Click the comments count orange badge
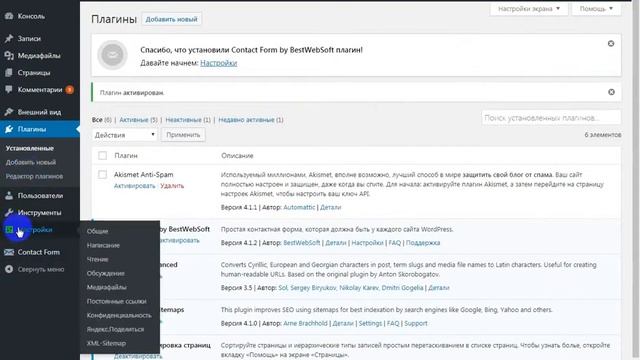 [x=70, y=90]
